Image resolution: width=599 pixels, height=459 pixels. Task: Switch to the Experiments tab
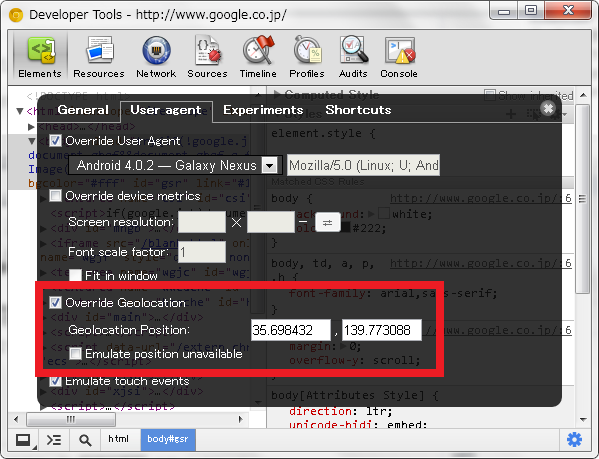[263, 110]
